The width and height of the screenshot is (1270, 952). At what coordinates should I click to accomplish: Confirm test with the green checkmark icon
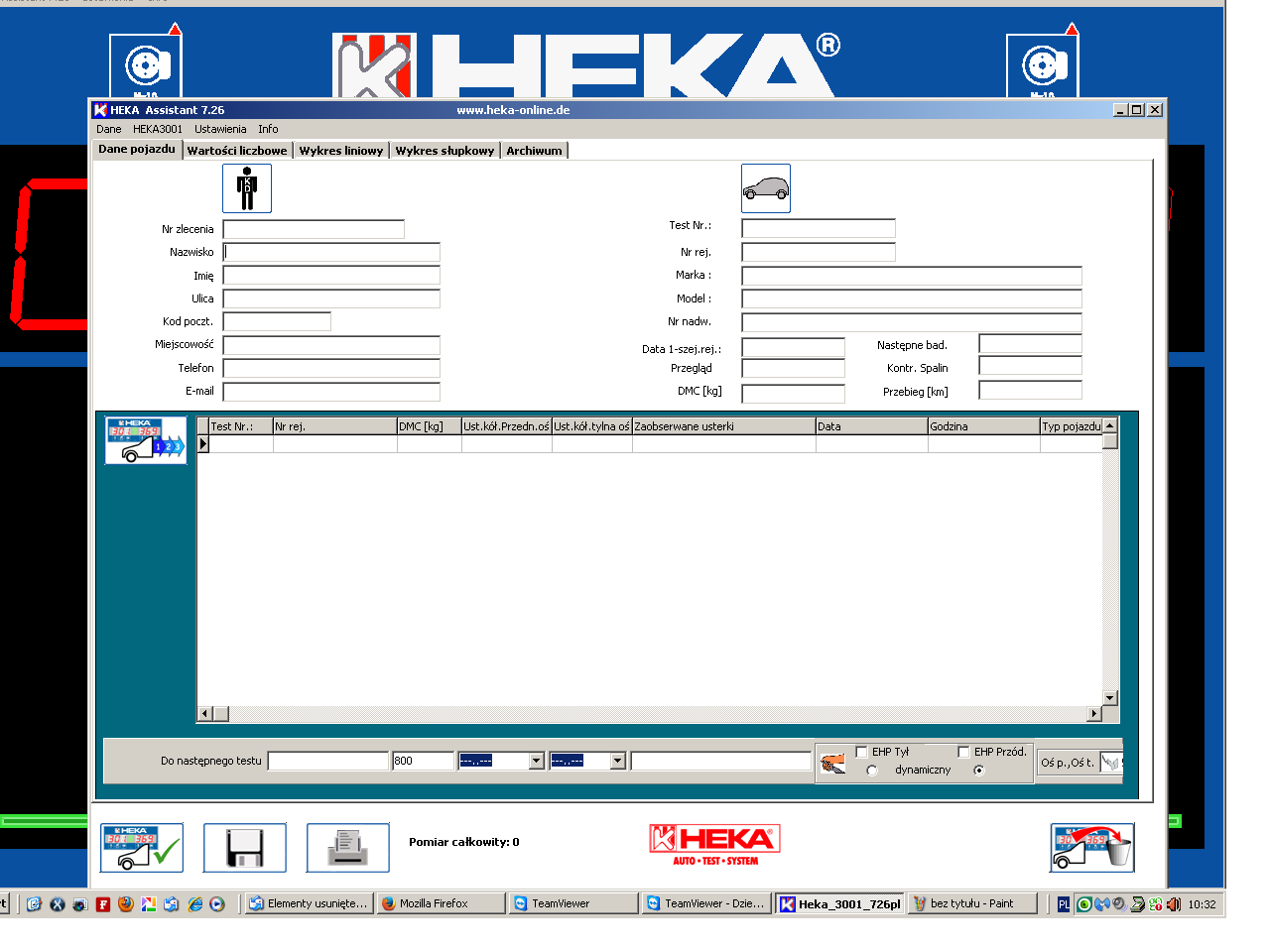pos(143,848)
